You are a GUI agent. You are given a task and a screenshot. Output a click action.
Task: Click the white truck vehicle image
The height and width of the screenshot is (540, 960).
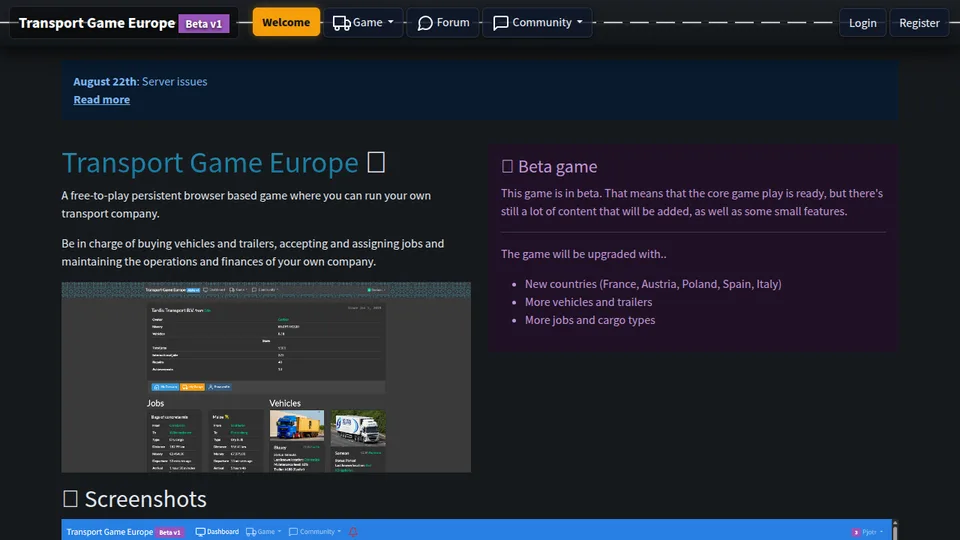click(358, 427)
